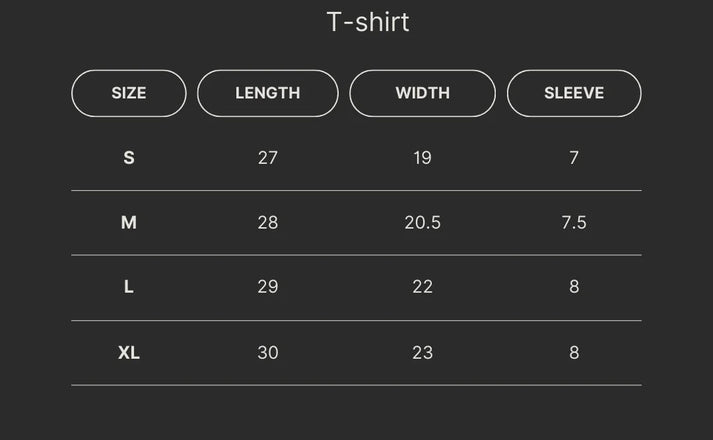Screen dimensions: 713x440
Task: Choose the L size row label
Action: click(129, 287)
